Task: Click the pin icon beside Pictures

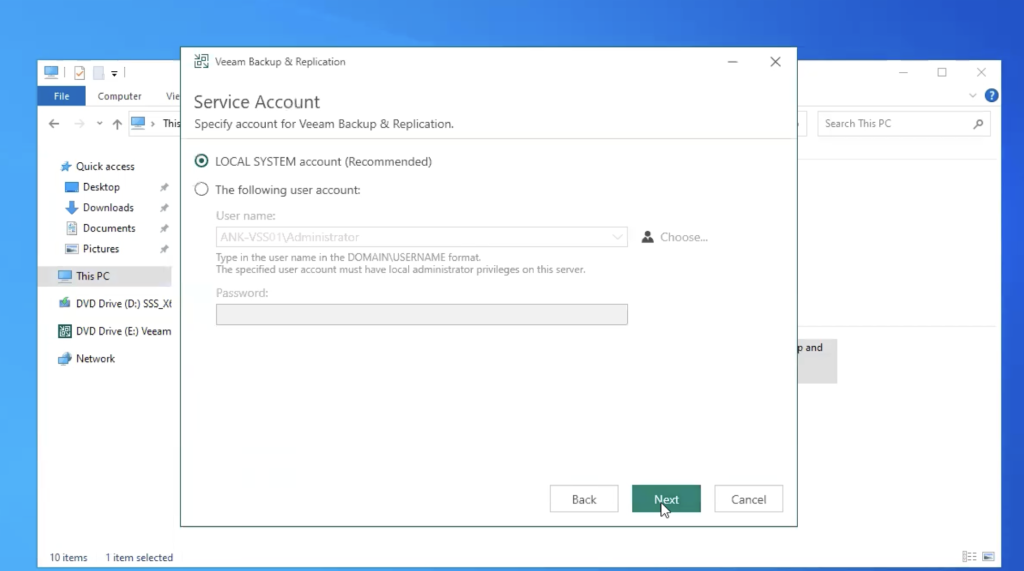Action: click(164, 249)
